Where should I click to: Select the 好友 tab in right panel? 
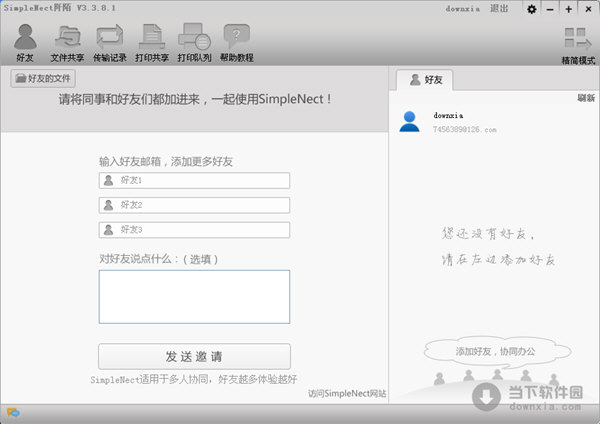(425, 80)
